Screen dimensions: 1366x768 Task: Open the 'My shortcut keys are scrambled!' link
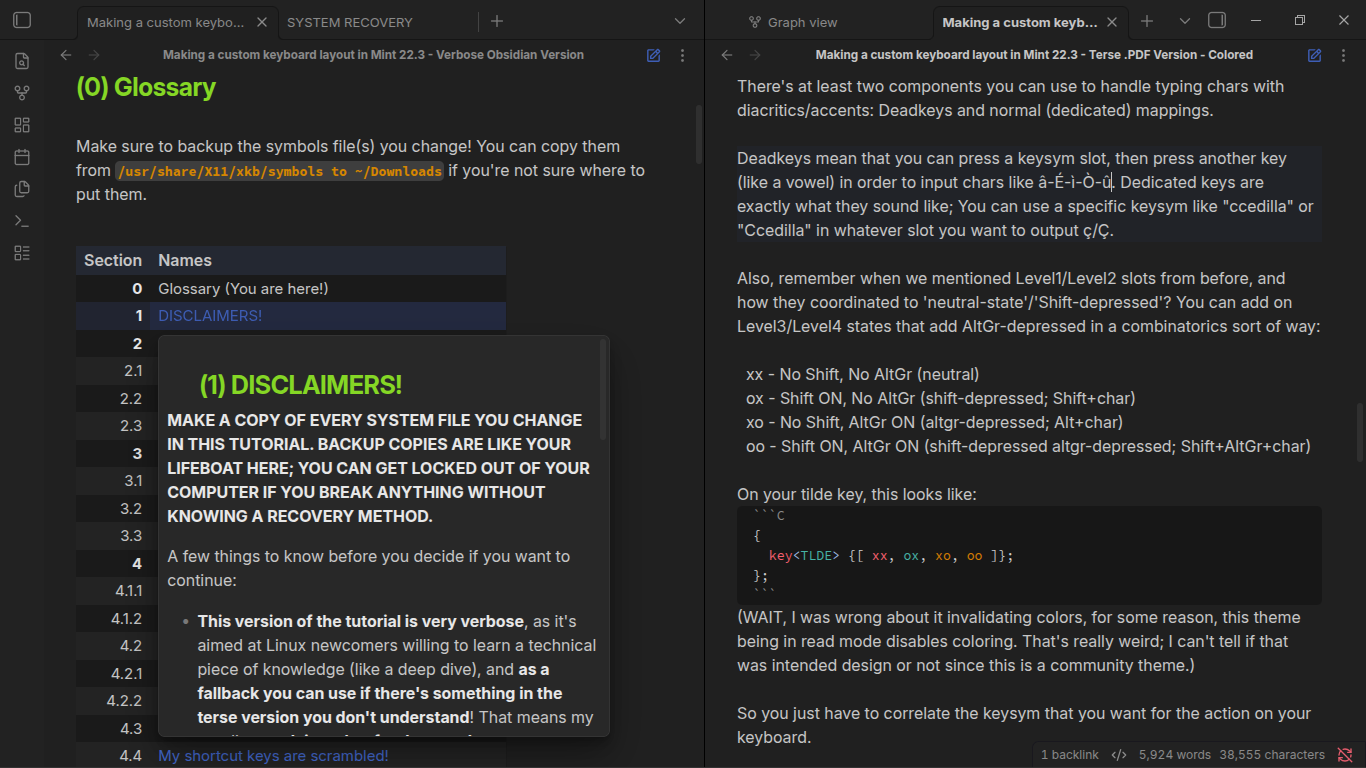pyautogui.click(x=273, y=756)
